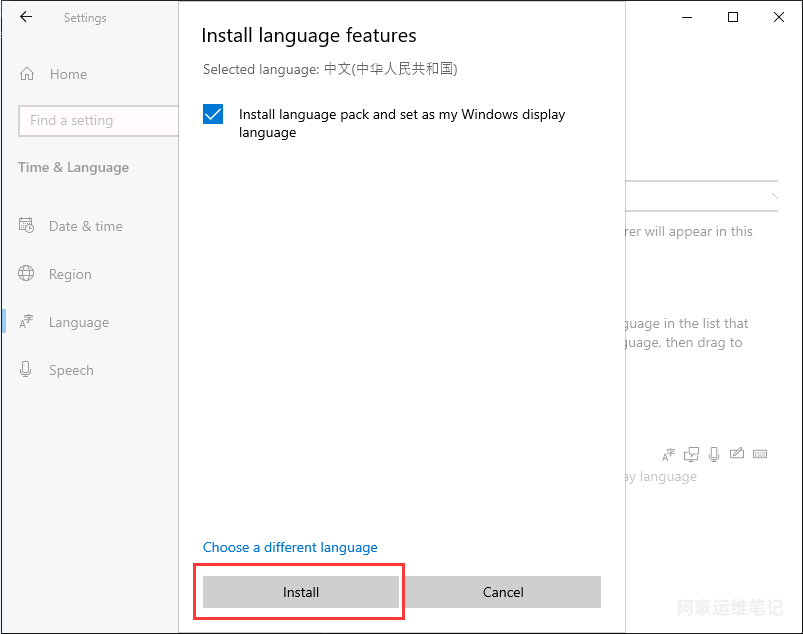Maximize the Settings window
Viewport: 803px width, 634px height.
click(x=733, y=17)
